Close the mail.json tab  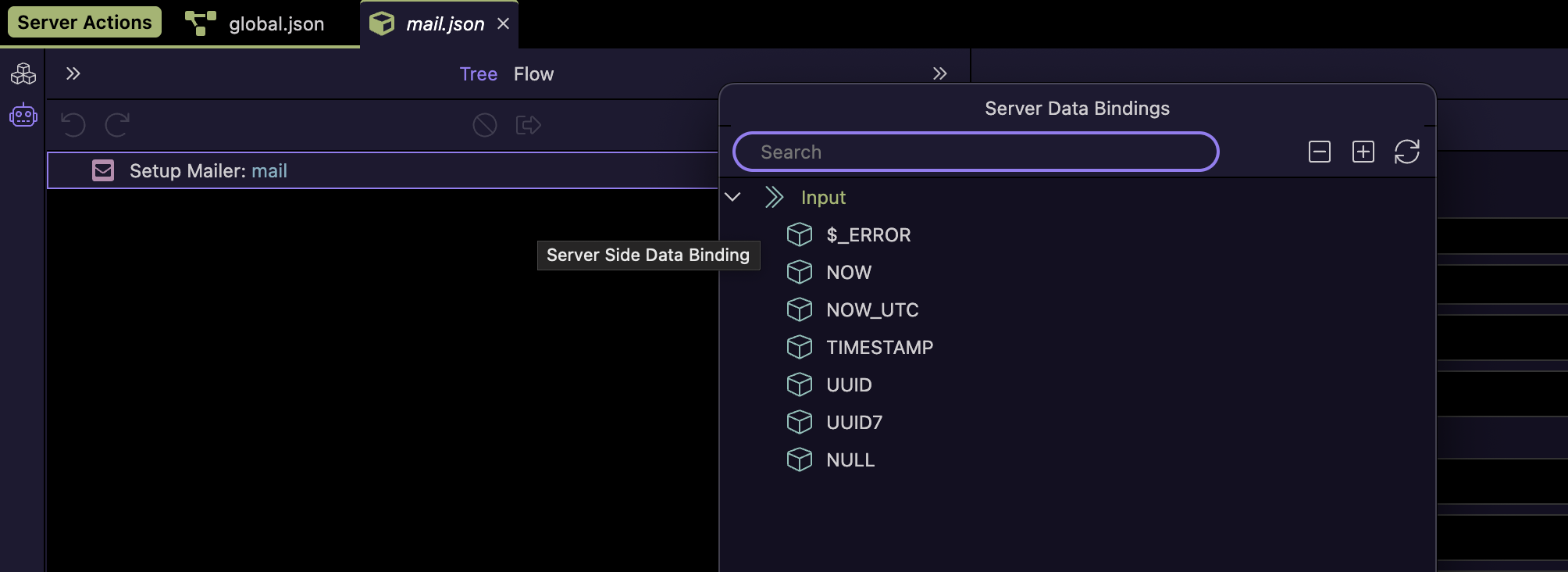click(504, 24)
